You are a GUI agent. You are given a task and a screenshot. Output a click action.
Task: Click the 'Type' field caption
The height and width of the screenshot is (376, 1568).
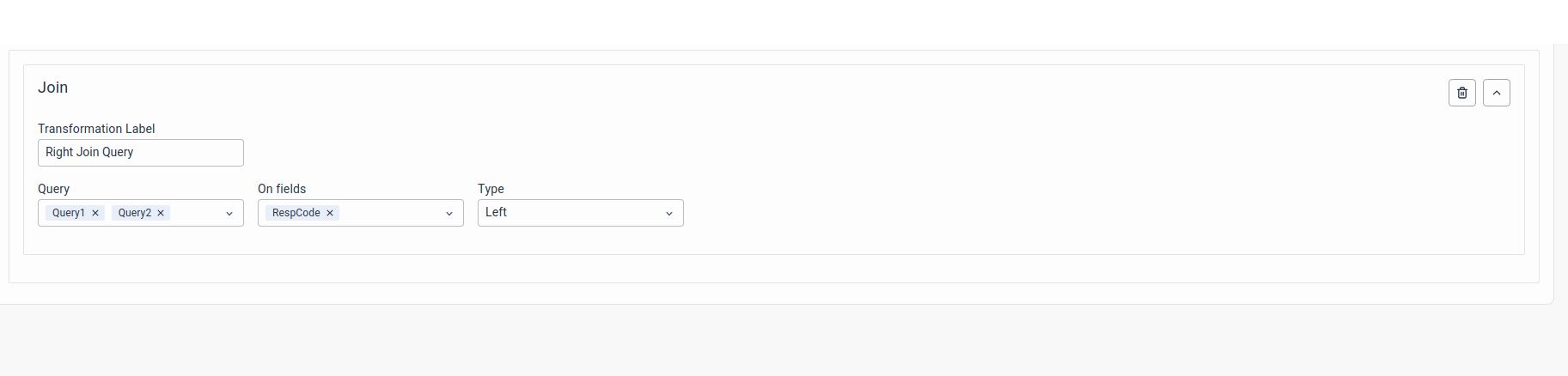point(491,189)
